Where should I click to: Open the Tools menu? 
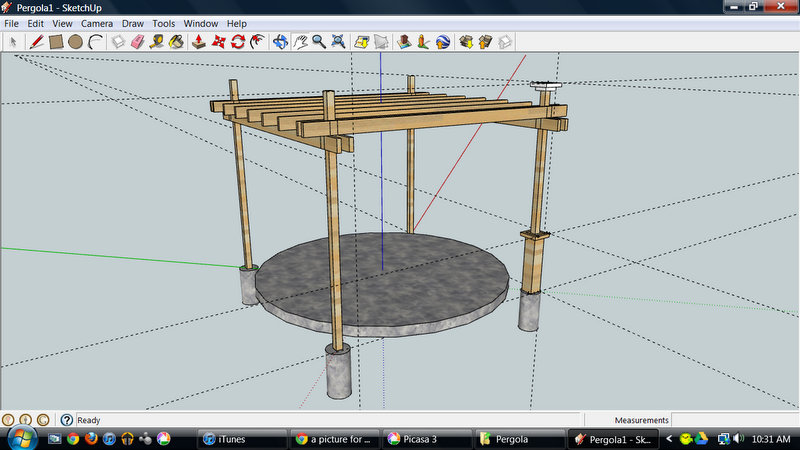coord(164,23)
